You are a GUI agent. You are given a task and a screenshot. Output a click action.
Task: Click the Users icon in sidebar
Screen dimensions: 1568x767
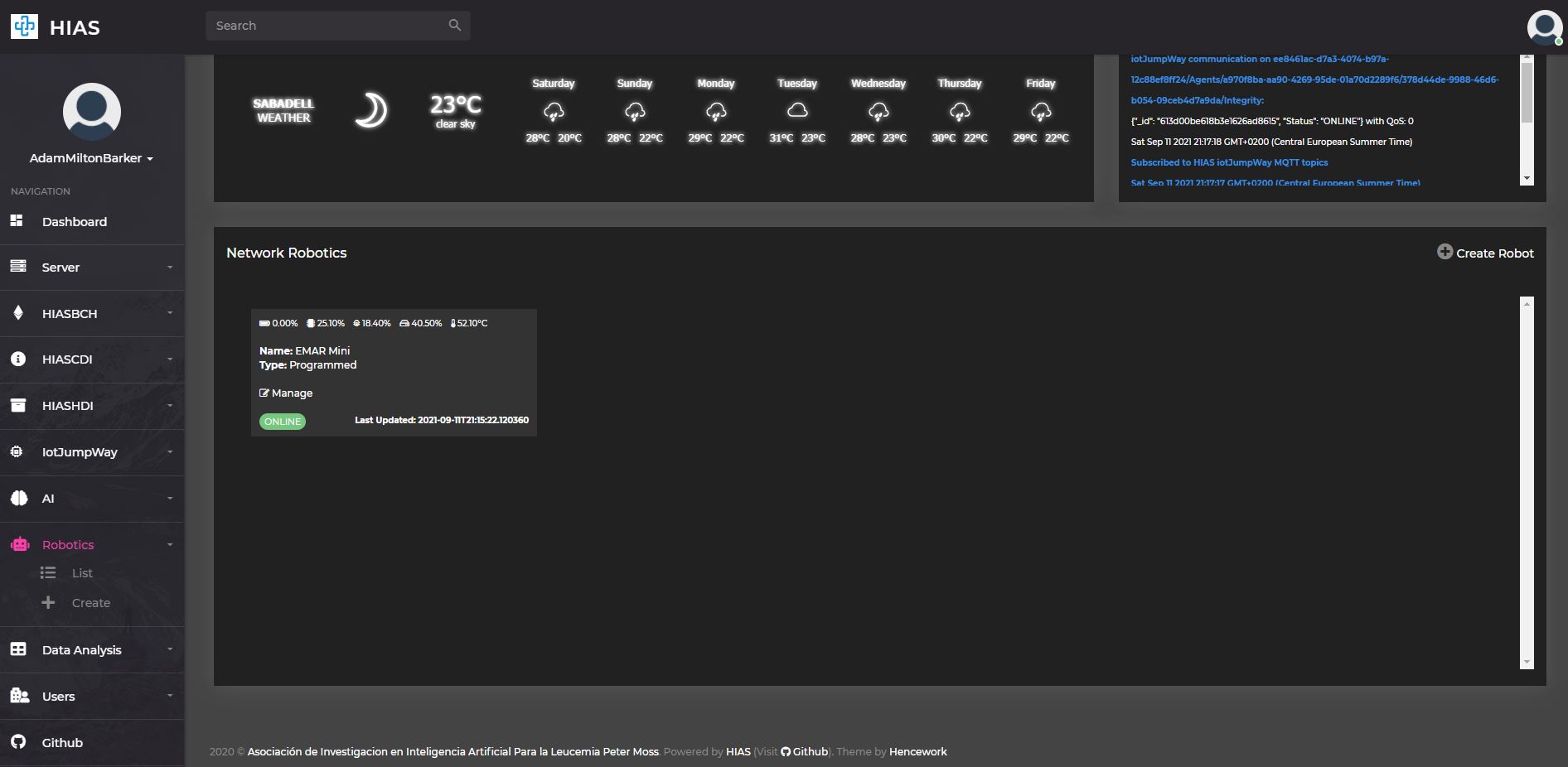click(x=20, y=696)
